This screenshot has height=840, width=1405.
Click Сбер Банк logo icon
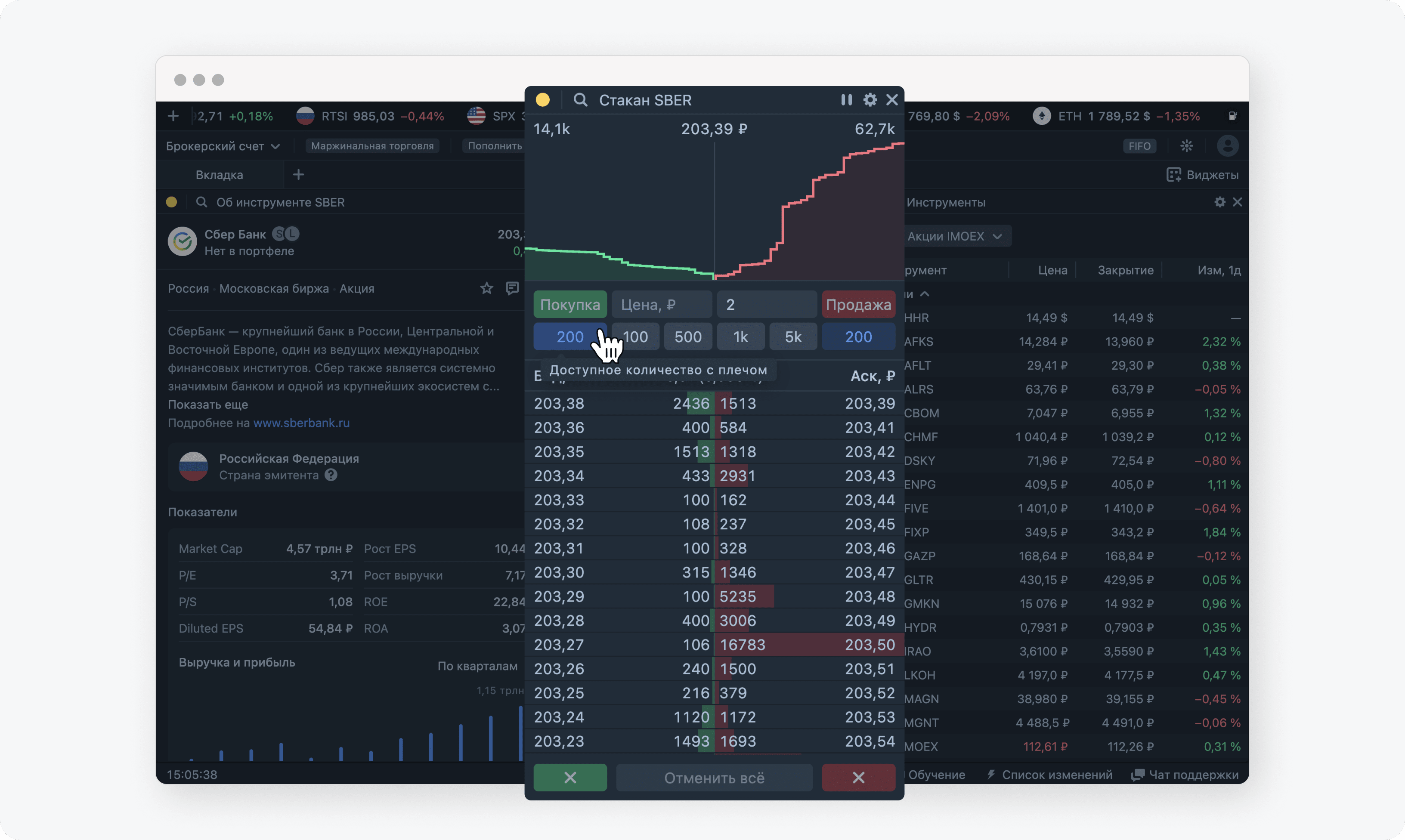click(182, 242)
